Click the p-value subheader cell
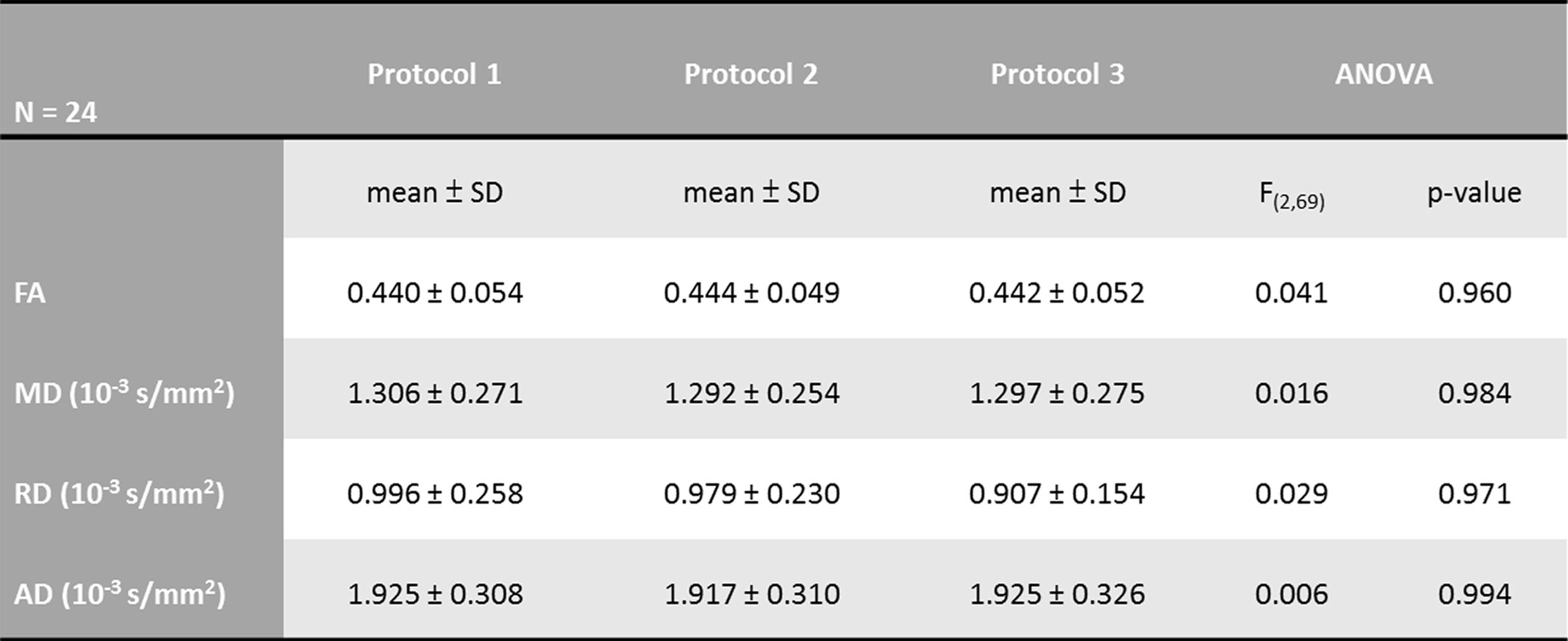 [1474, 192]
